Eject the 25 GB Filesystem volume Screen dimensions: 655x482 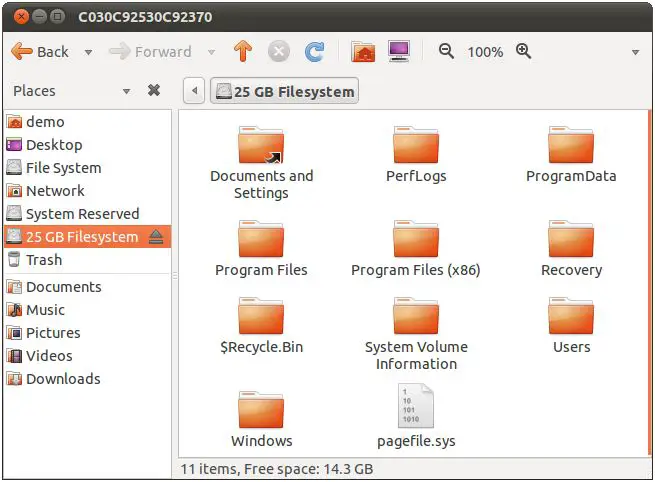coord(156,237)
